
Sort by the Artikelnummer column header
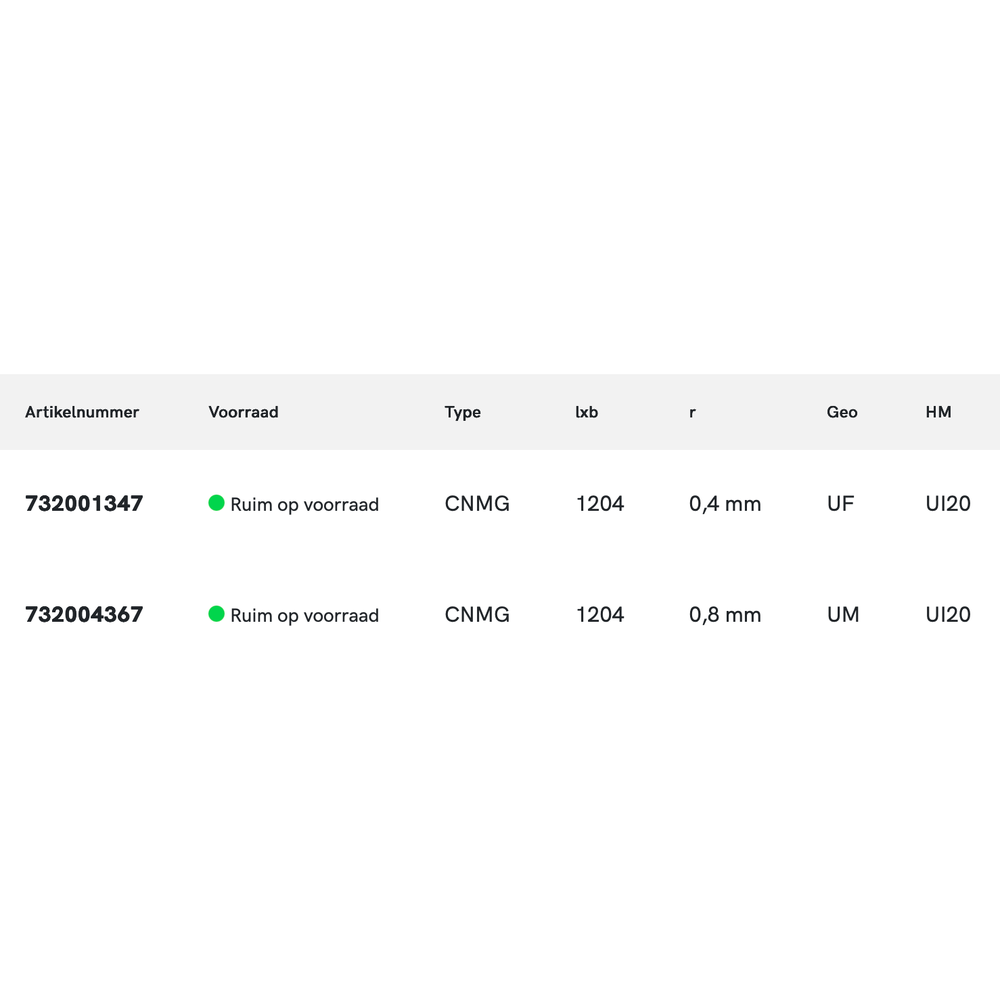click(x=82, y=412)
